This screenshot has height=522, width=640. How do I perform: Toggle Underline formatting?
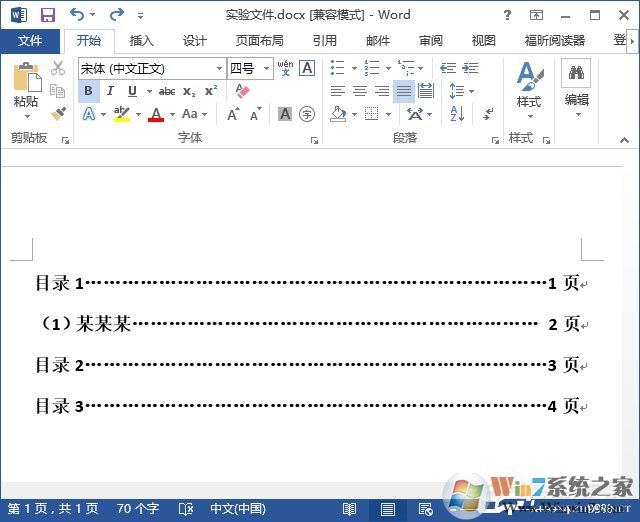[132, 91]
